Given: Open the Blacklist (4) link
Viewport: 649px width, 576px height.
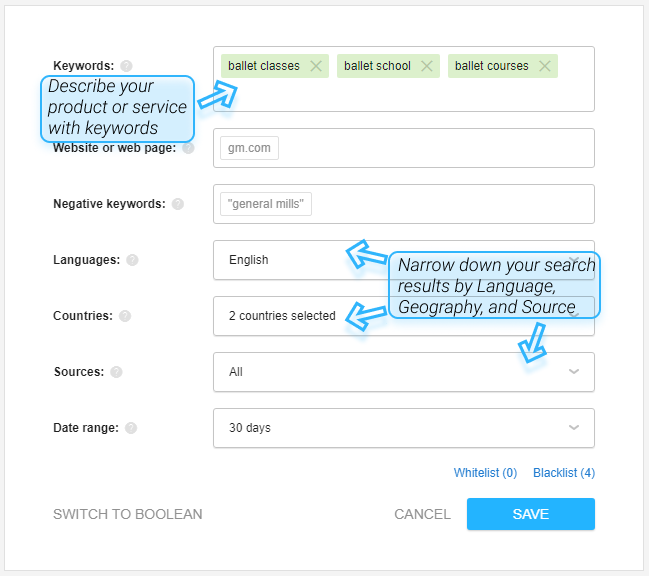Looking at the screenshot, I should [x=564, y=473].
